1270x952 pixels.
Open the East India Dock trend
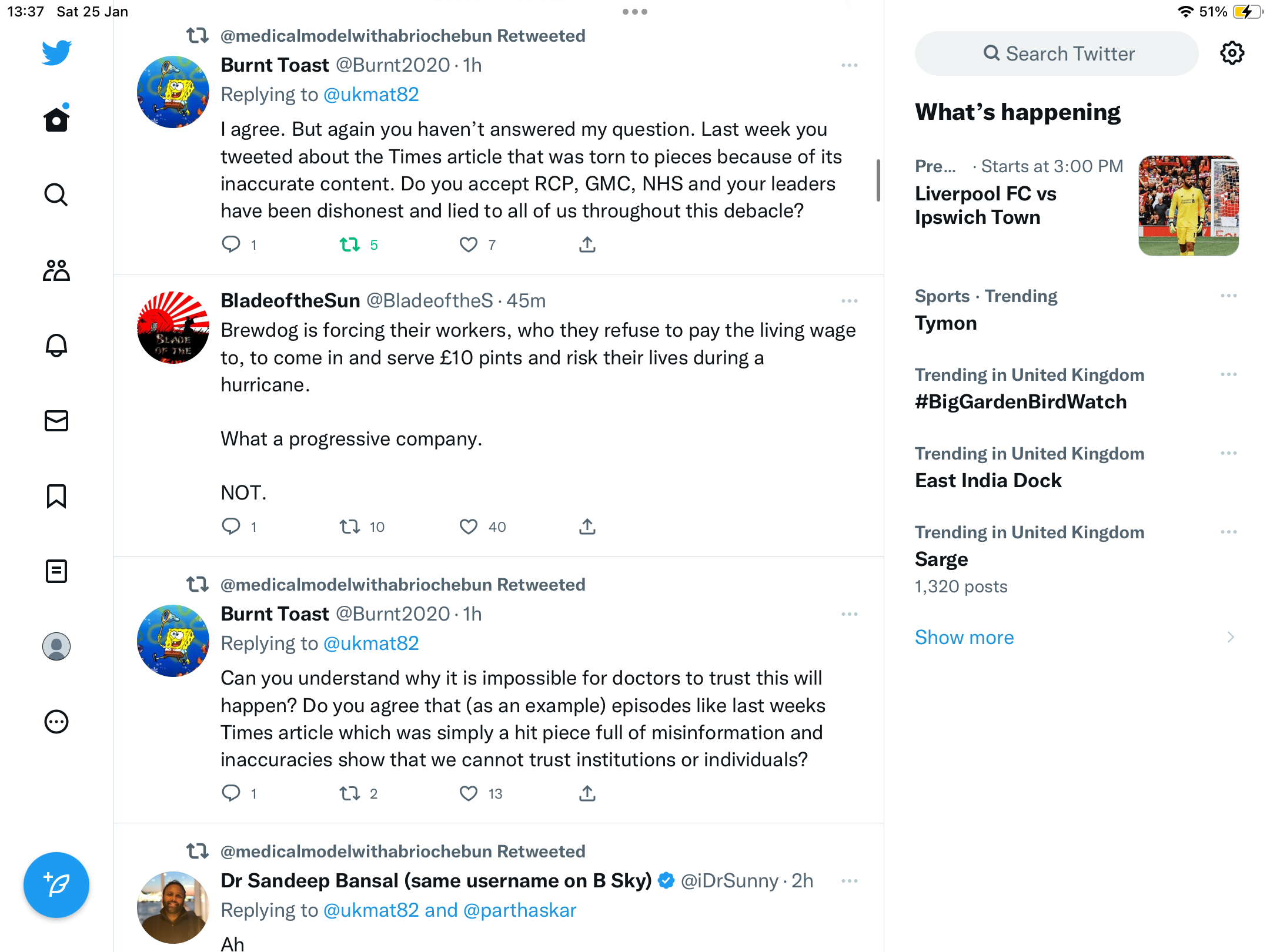click(x=988, y=481)
